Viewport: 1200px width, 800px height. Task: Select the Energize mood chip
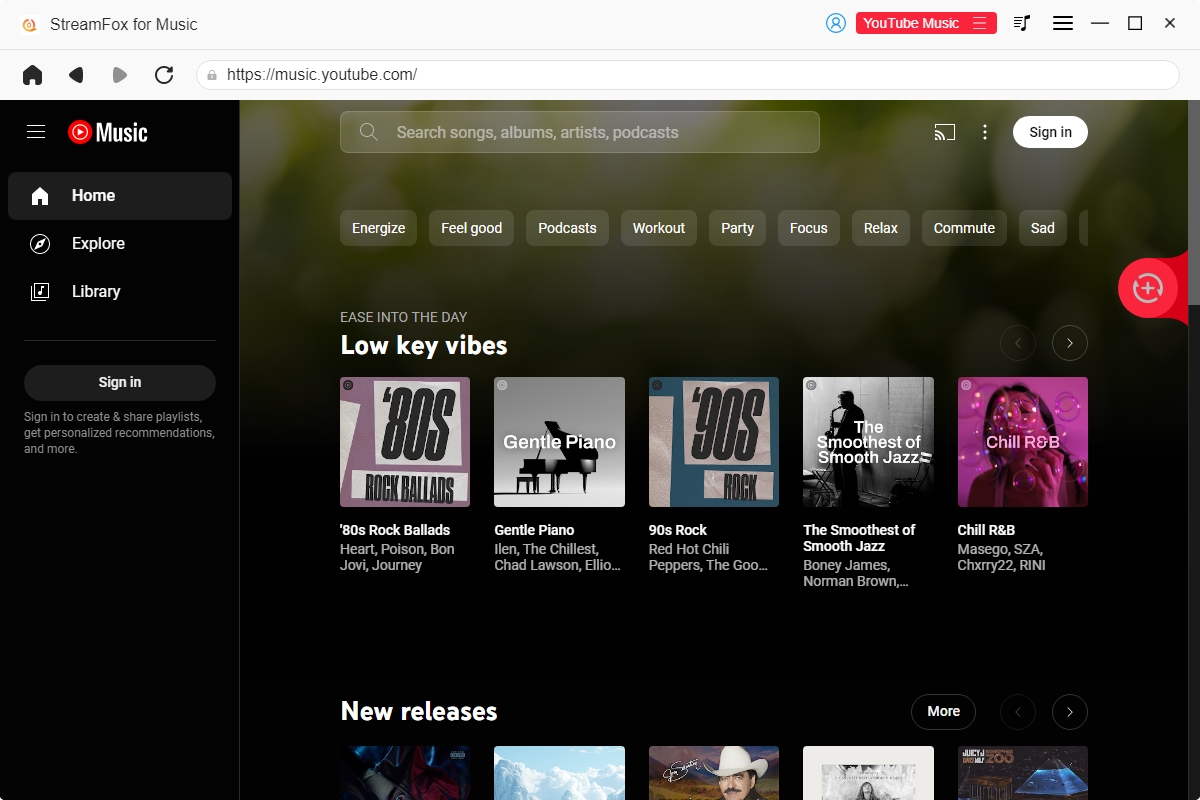coord(379,228)
